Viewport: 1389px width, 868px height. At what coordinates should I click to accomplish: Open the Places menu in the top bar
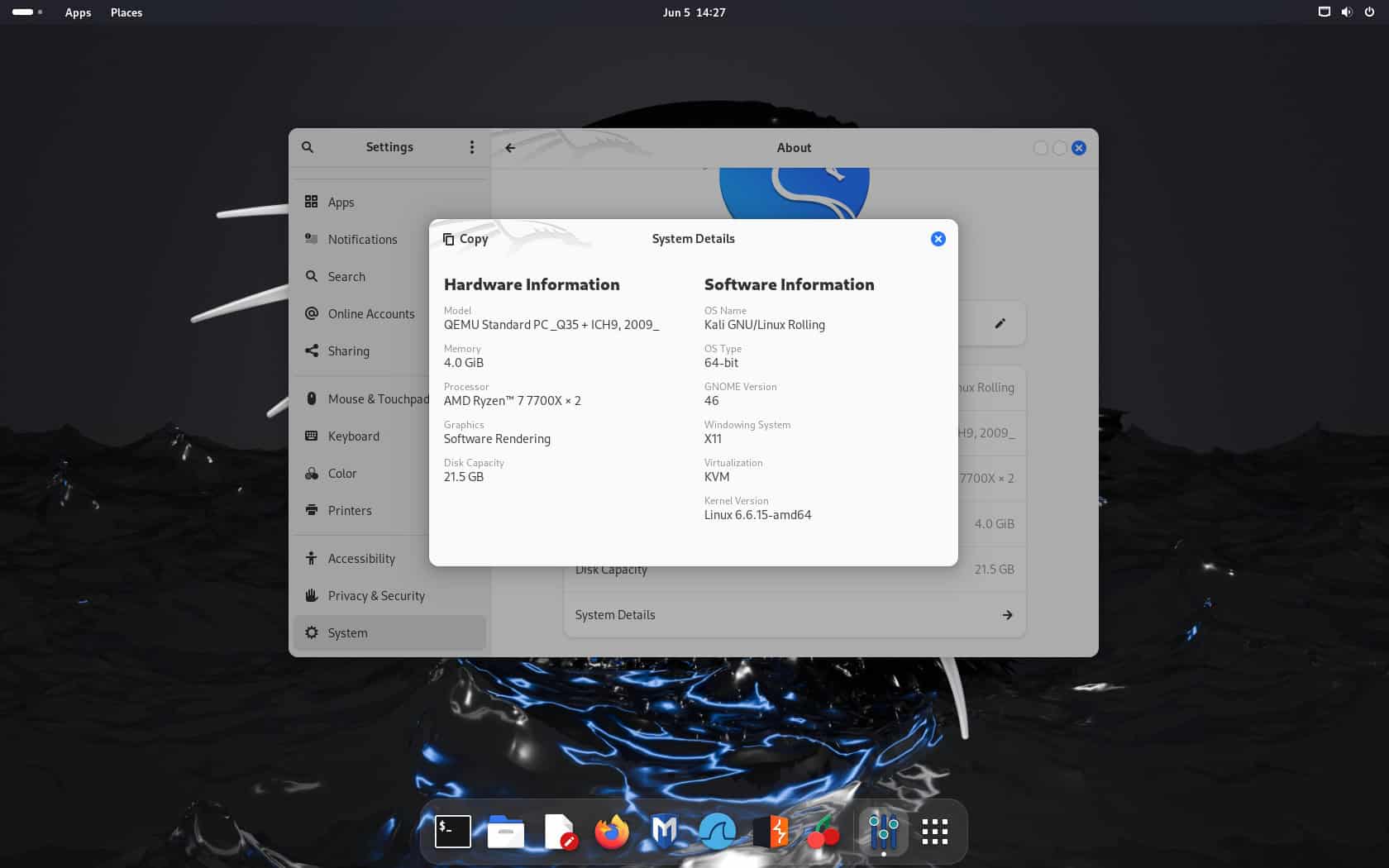tap(126, 12)
